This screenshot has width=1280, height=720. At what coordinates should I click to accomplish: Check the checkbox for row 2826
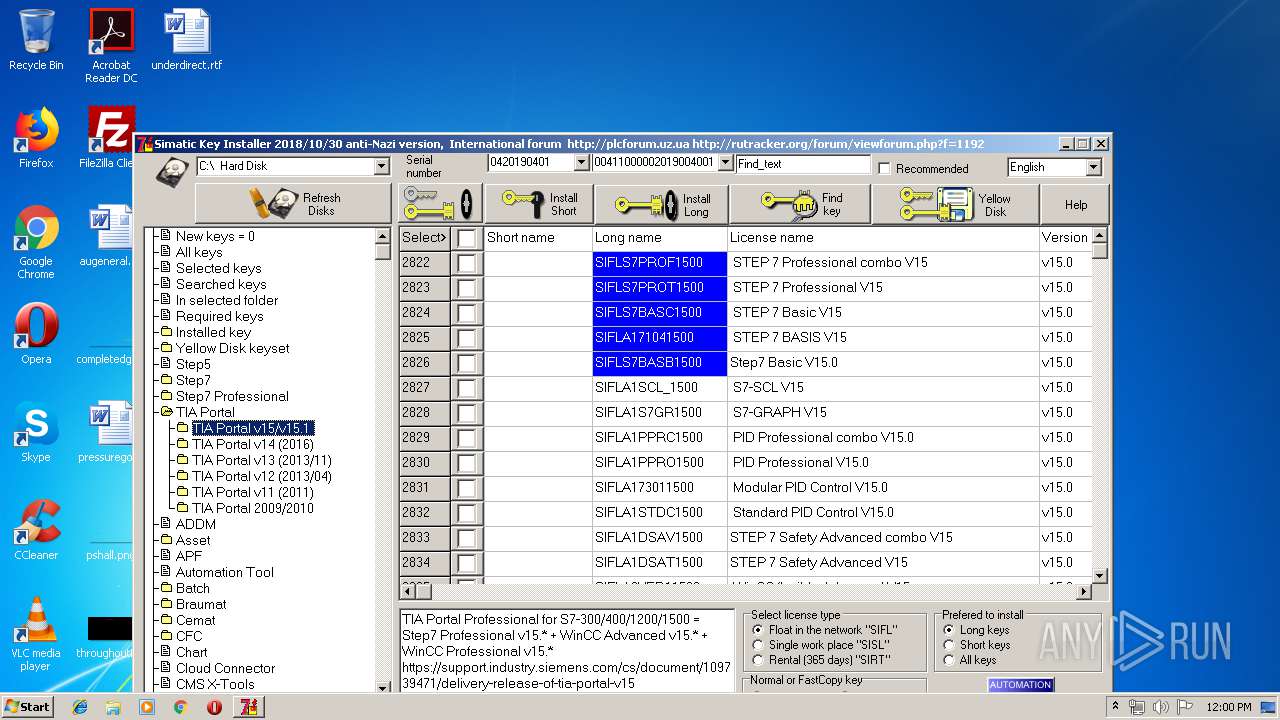click(x=466, y=363)
